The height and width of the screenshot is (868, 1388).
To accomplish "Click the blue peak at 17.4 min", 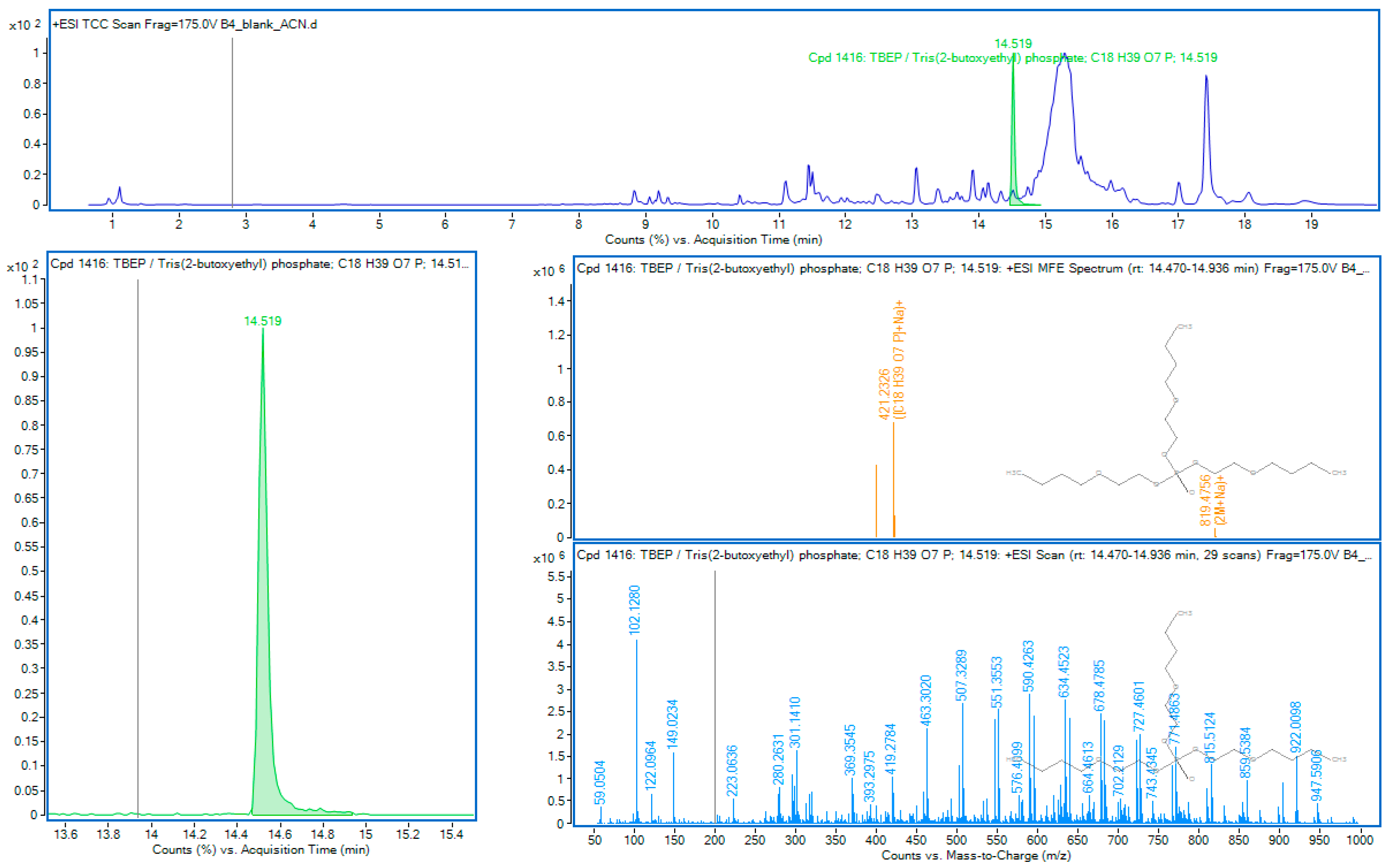I will coord(1206,138).
